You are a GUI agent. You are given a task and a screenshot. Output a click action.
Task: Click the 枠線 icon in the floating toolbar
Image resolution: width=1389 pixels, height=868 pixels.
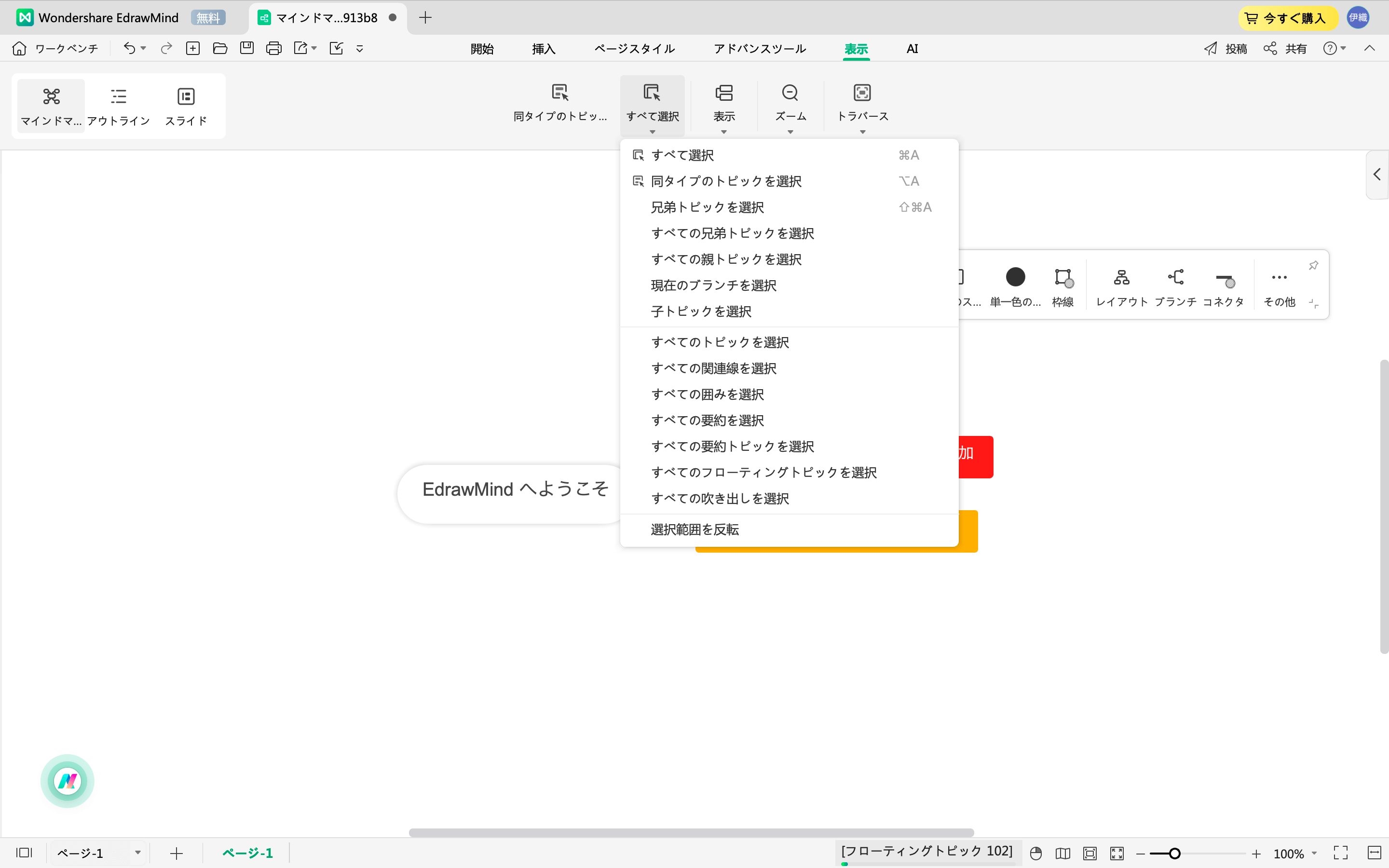pos(1062,284)
